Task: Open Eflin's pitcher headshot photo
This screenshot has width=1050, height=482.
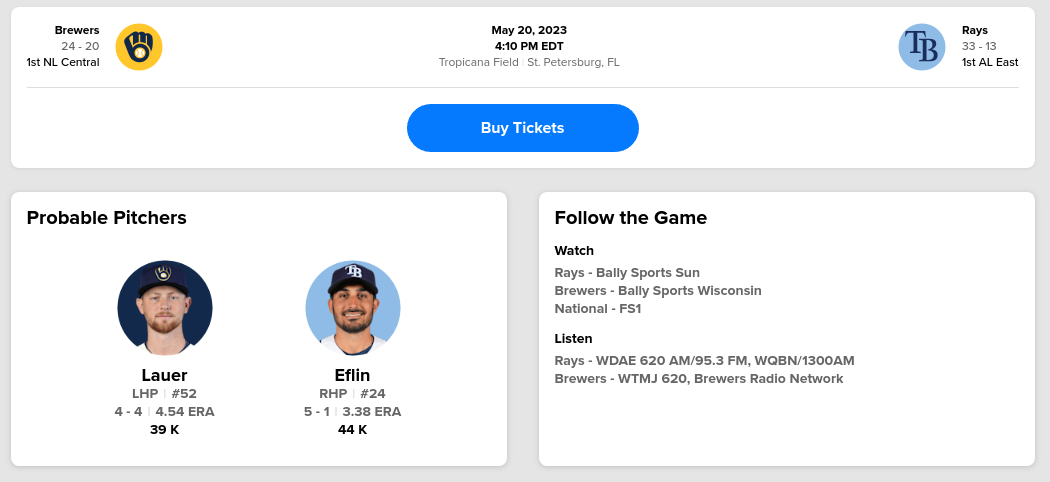Action: click(353, 308)
